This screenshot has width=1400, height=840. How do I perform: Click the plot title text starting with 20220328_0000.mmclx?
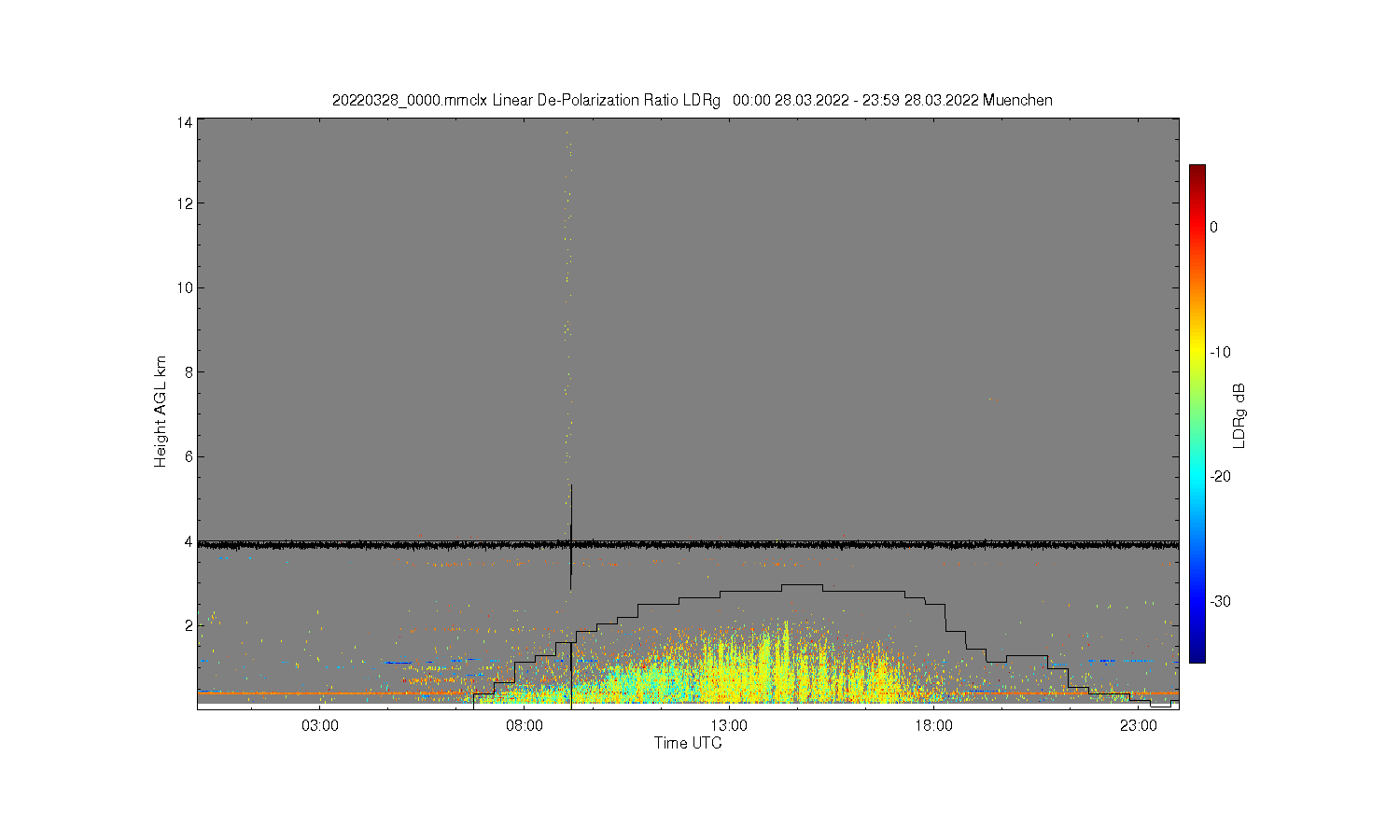coord(692,100)
